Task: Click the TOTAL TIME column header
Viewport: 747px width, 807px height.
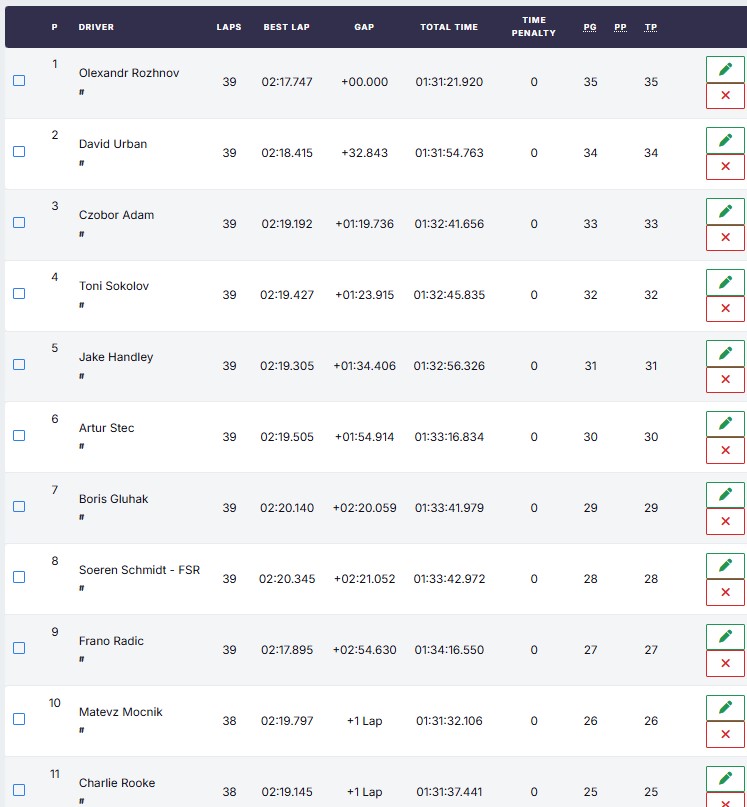Action: (449, 27)
